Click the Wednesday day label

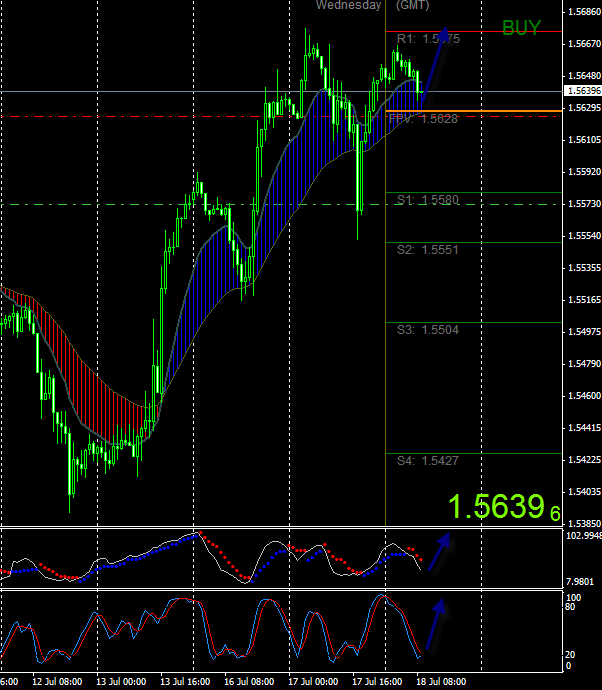tap(349, 5)
